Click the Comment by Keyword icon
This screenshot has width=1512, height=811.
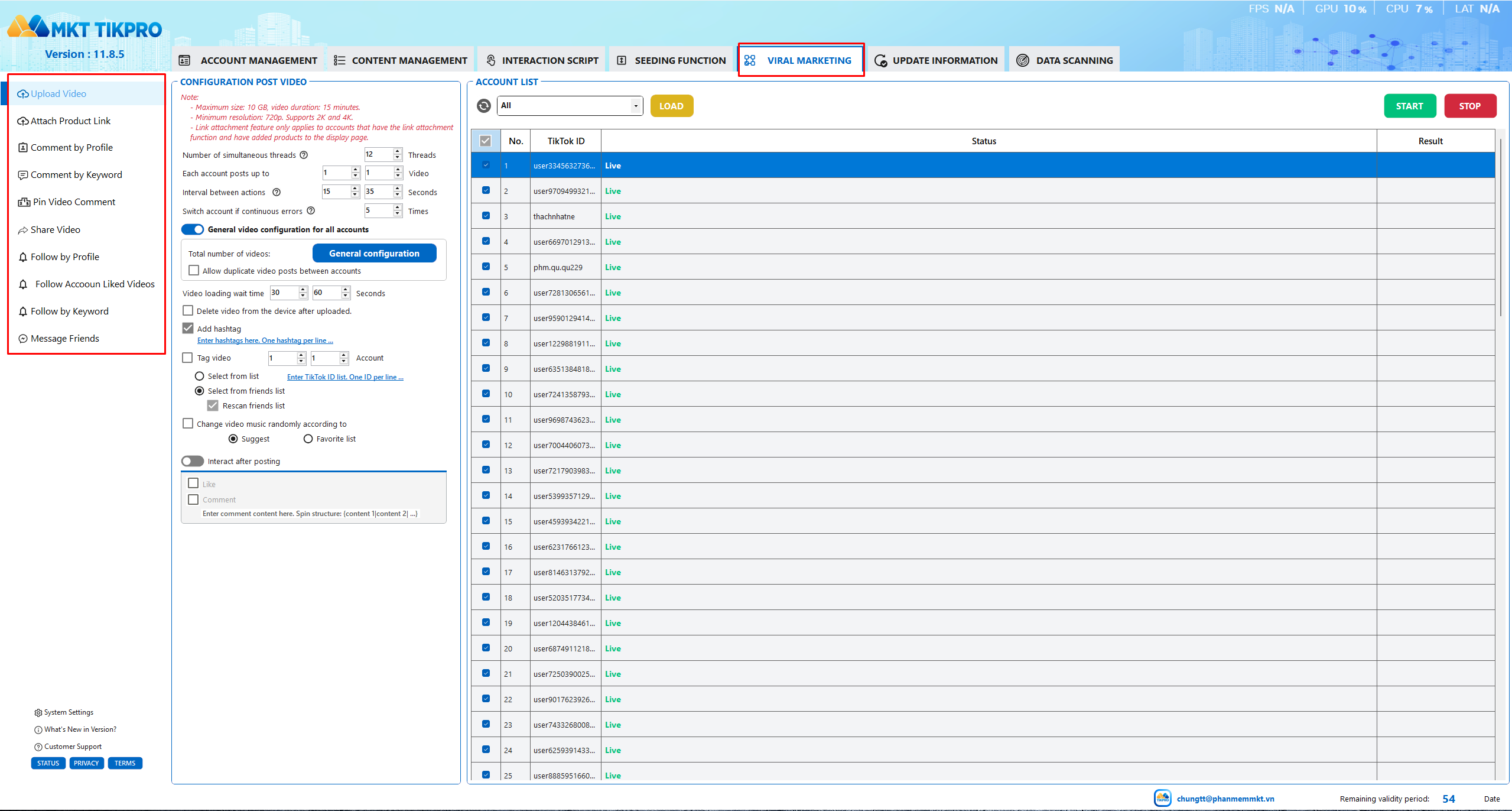[x=23, y=175]
